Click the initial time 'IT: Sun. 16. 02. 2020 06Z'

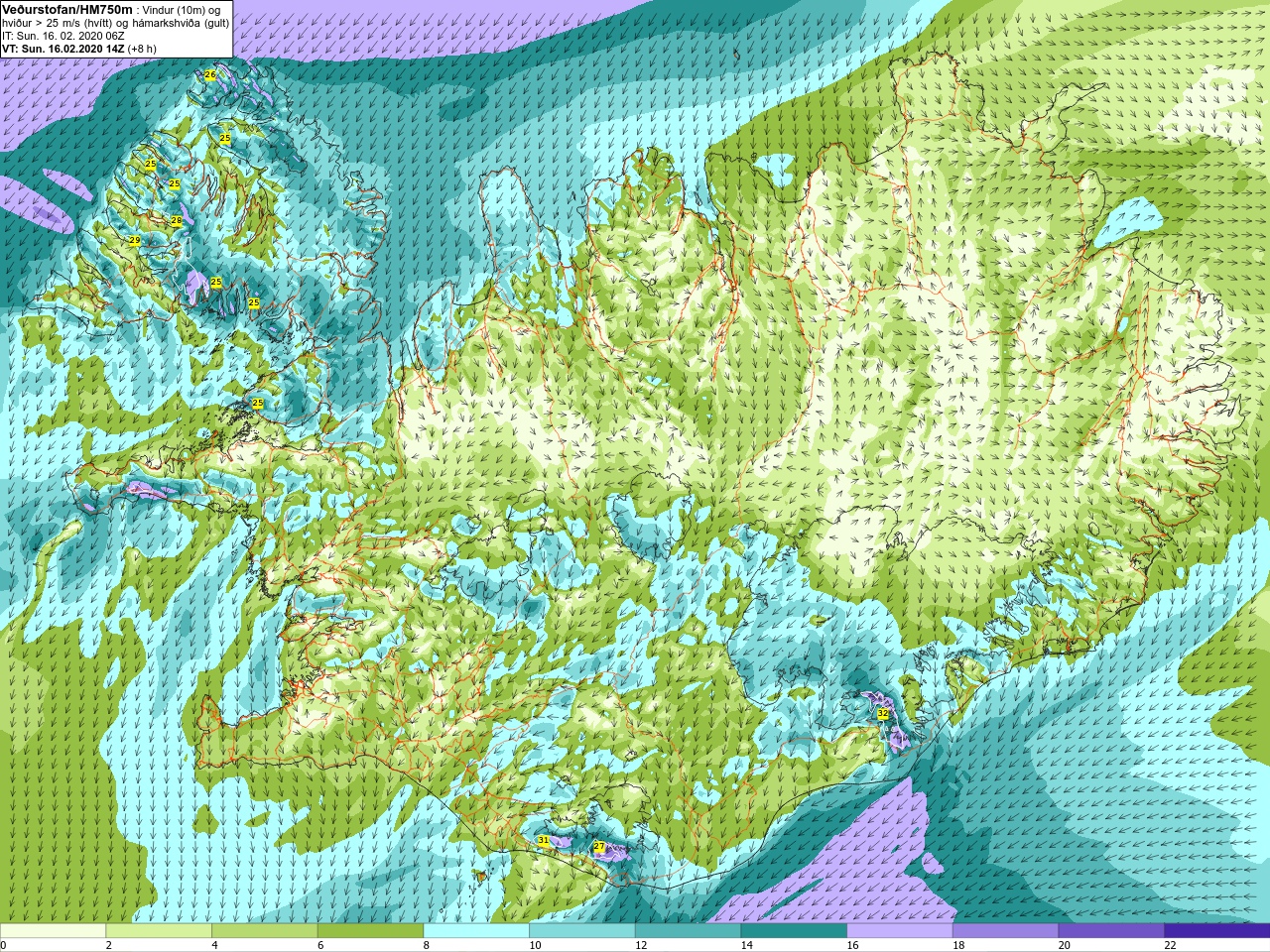(63, 36)
